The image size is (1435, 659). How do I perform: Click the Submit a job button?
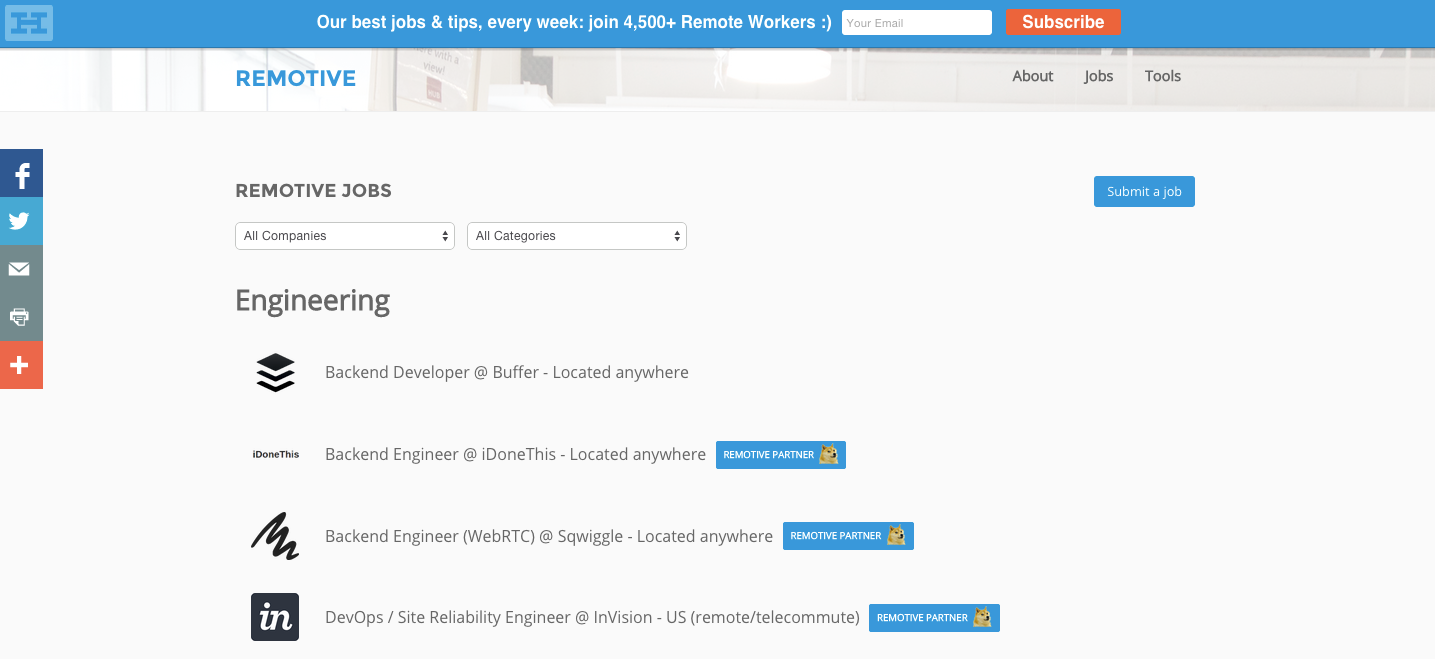coord(1144,192)
